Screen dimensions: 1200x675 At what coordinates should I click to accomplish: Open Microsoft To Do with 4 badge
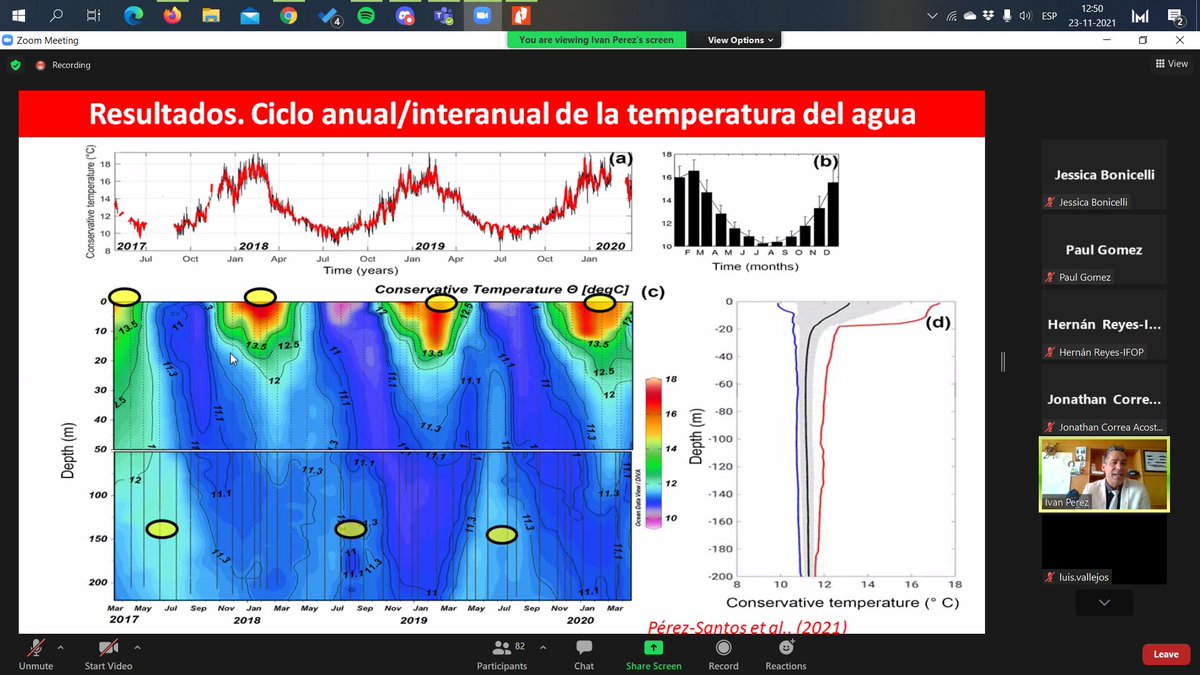pos(328,16)
